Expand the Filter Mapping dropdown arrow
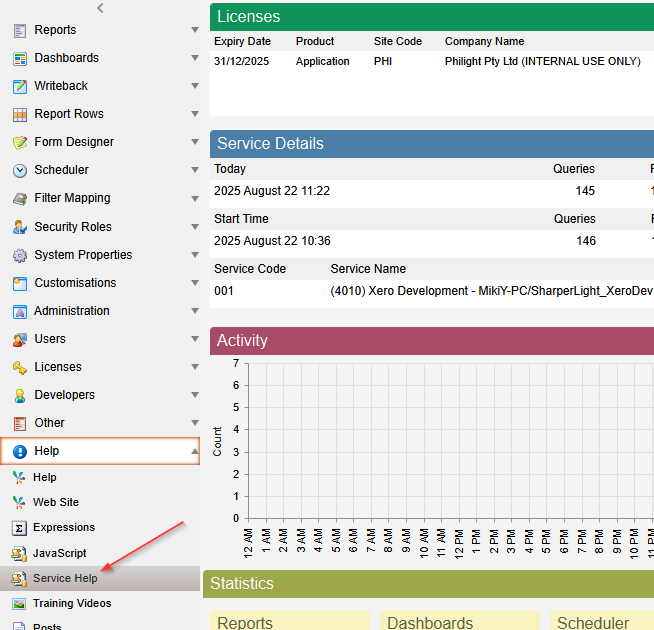Screen dimensions: 654x630 click(x=195, y=198)
